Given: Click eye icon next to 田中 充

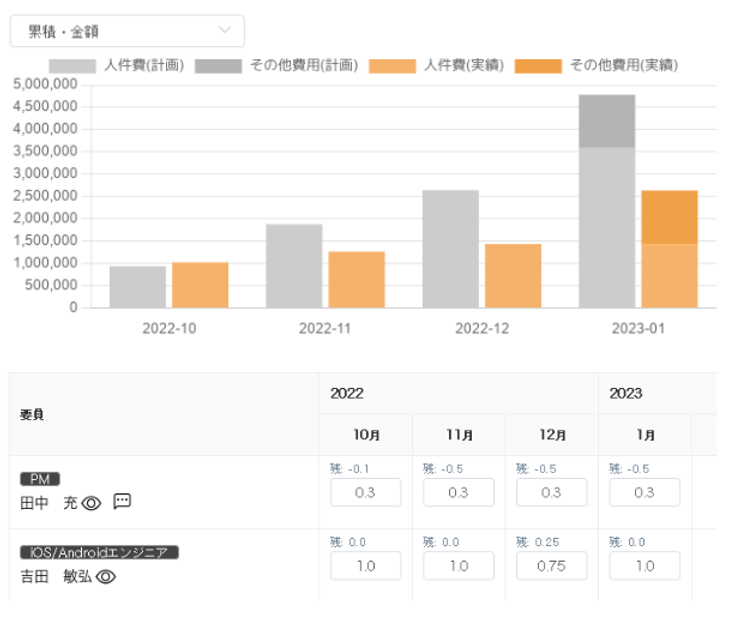Looking at the screenshot, I should pyautogui.click(x=91, y=503).
